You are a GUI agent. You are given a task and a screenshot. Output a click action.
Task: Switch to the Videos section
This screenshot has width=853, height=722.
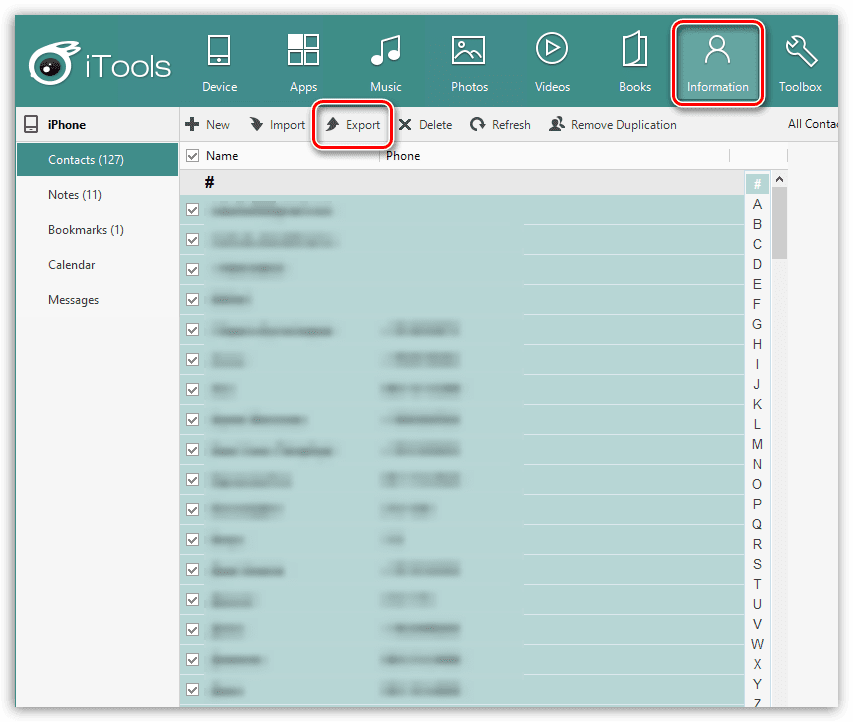552,63
